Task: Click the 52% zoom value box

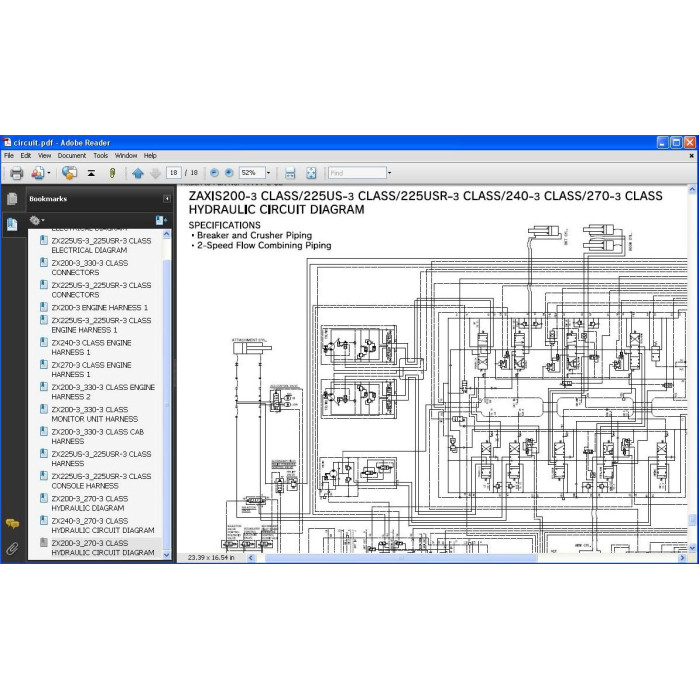Action: [x=252, y=173]
